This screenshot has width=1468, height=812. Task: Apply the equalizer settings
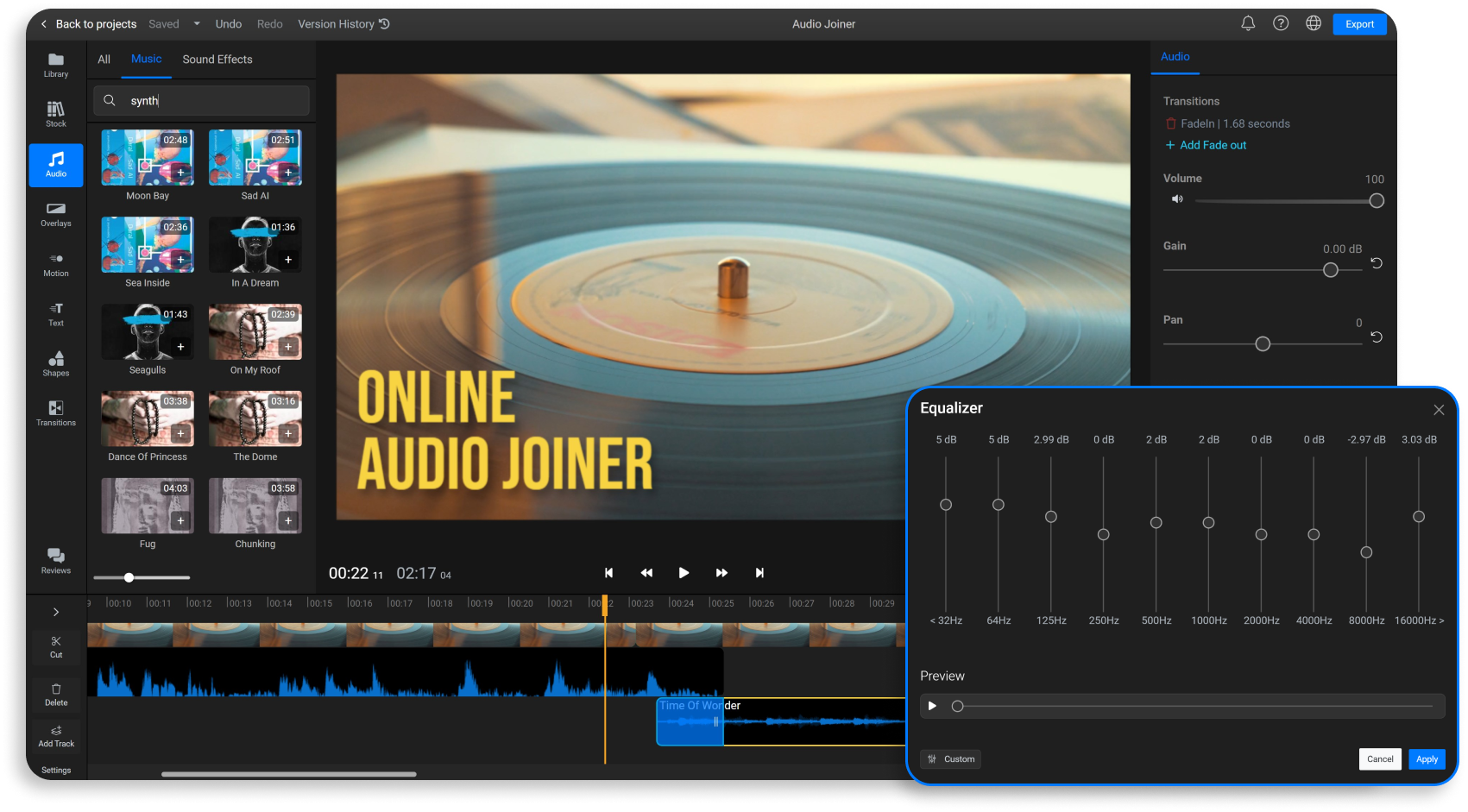1427,759
